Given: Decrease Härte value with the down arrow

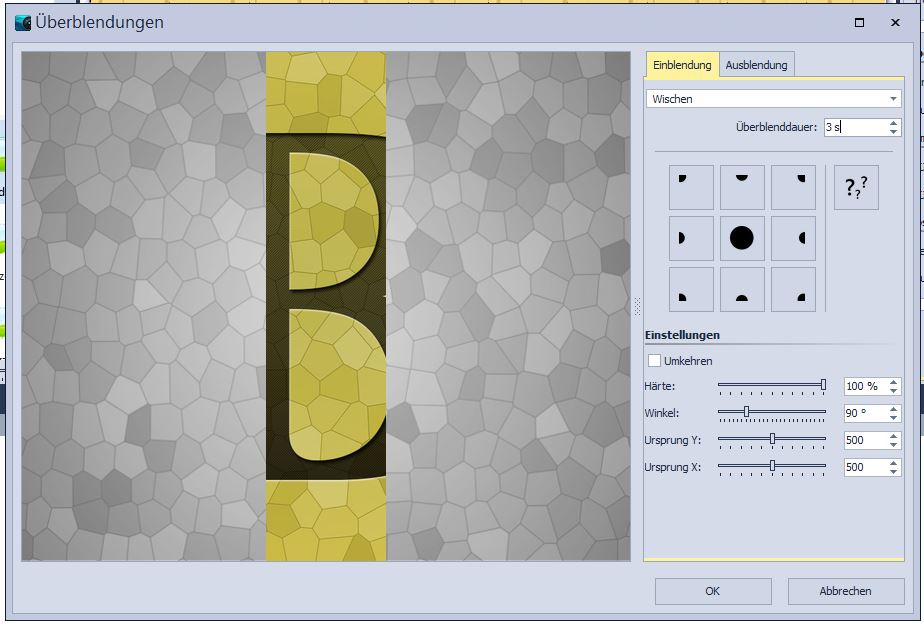Looking at the screenshot, I should pos(893,390).
